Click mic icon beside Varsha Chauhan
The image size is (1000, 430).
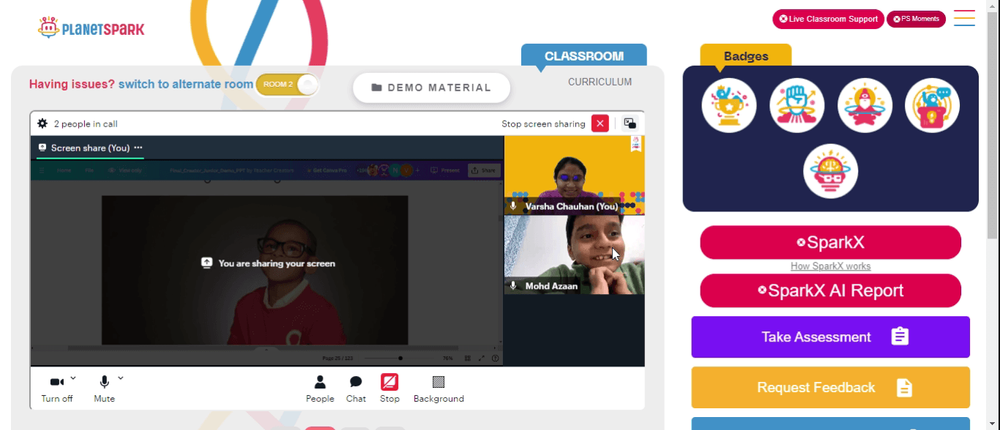coord(513,206)
